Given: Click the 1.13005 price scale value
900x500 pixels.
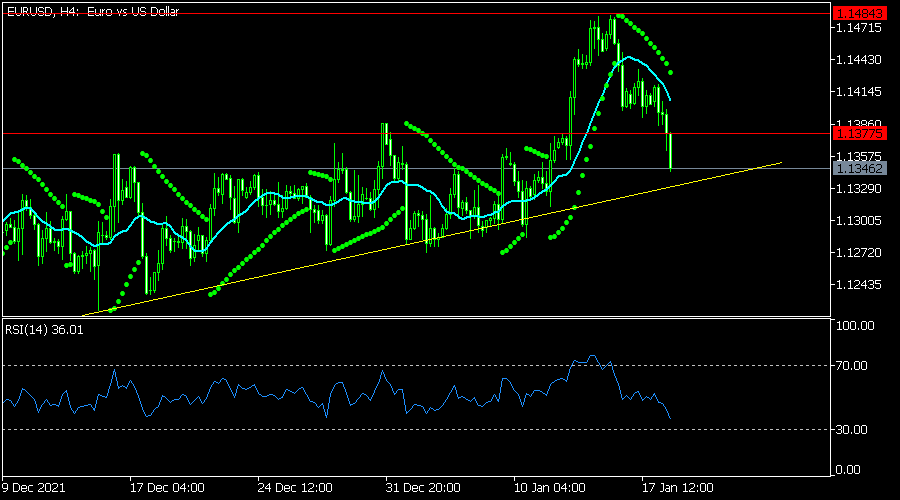Looking at the screenshot, I should (x=859, y=220).
